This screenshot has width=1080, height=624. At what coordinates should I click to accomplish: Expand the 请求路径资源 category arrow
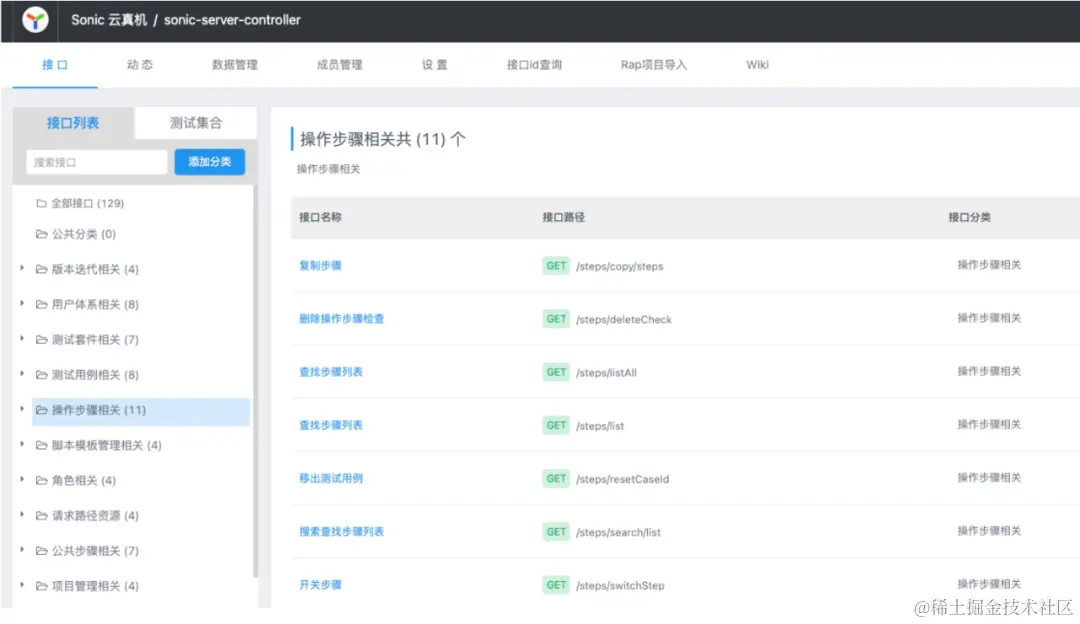(x=22, y=514)
